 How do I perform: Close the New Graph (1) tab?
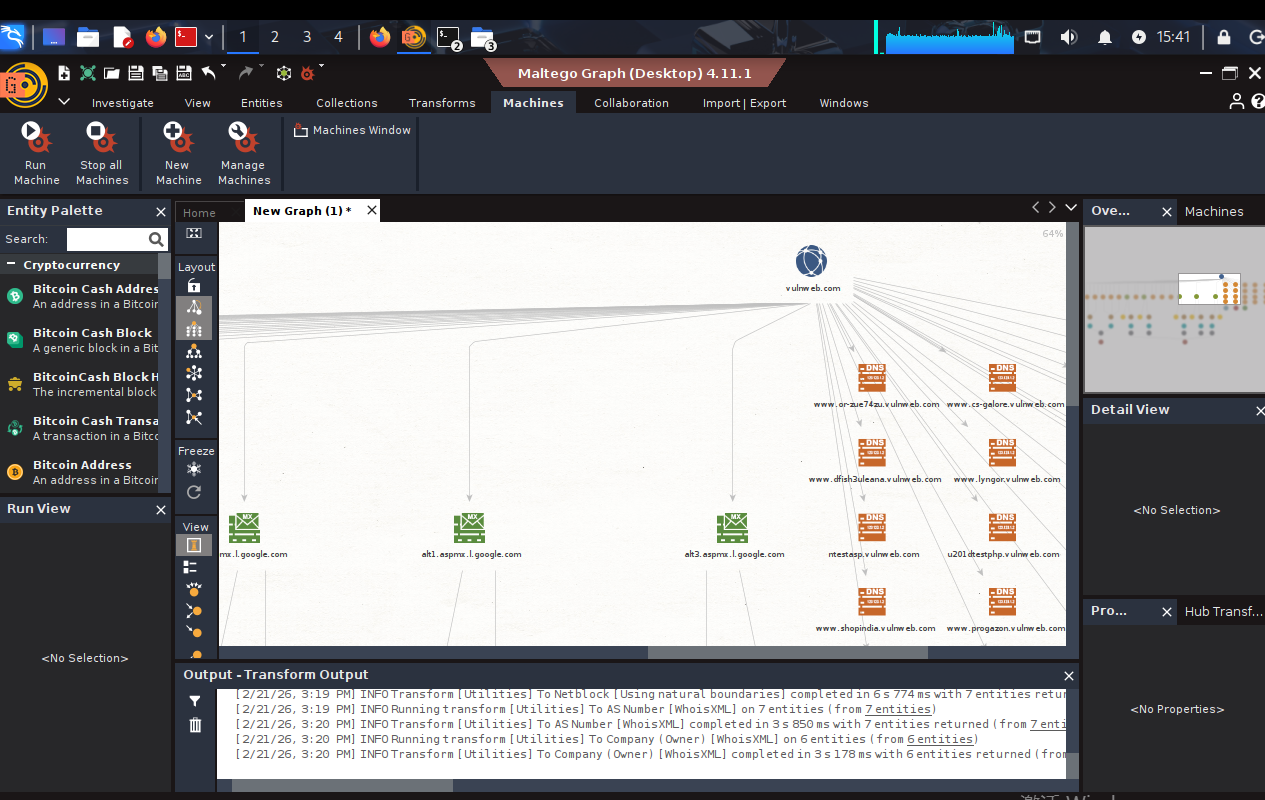(x=372, y=210)
